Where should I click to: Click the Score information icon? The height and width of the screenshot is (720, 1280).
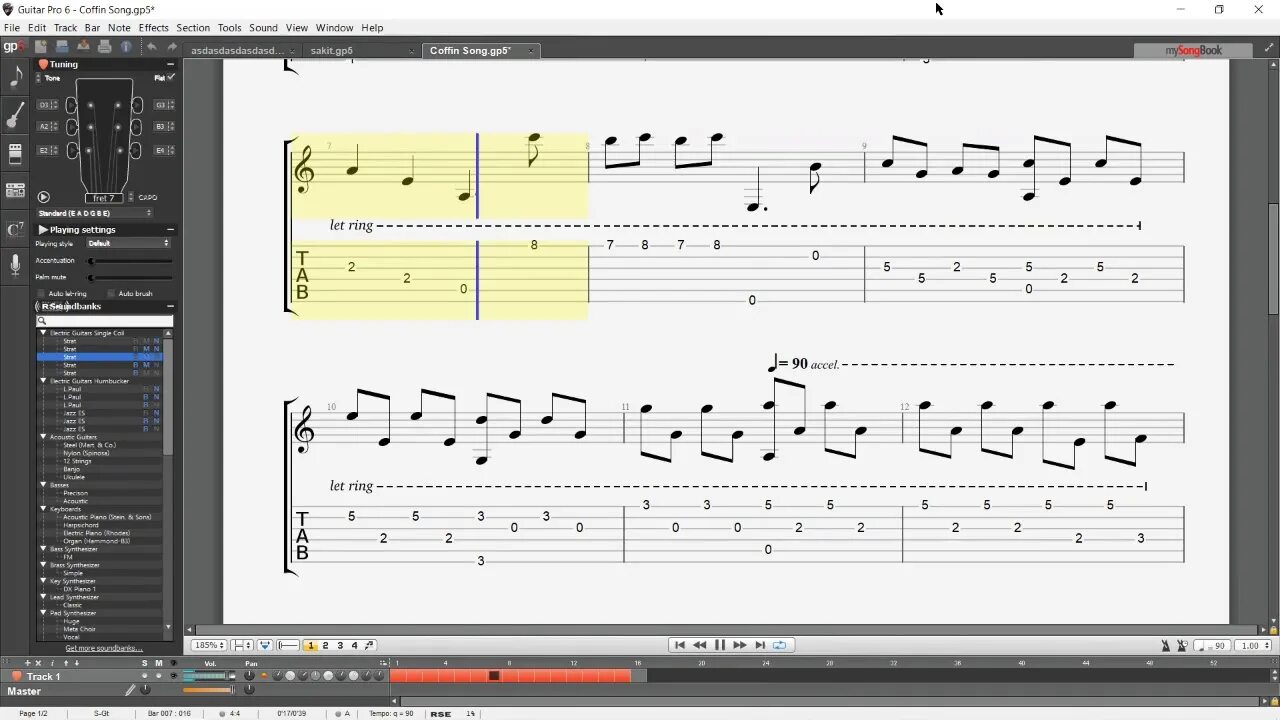pos(126,46)
